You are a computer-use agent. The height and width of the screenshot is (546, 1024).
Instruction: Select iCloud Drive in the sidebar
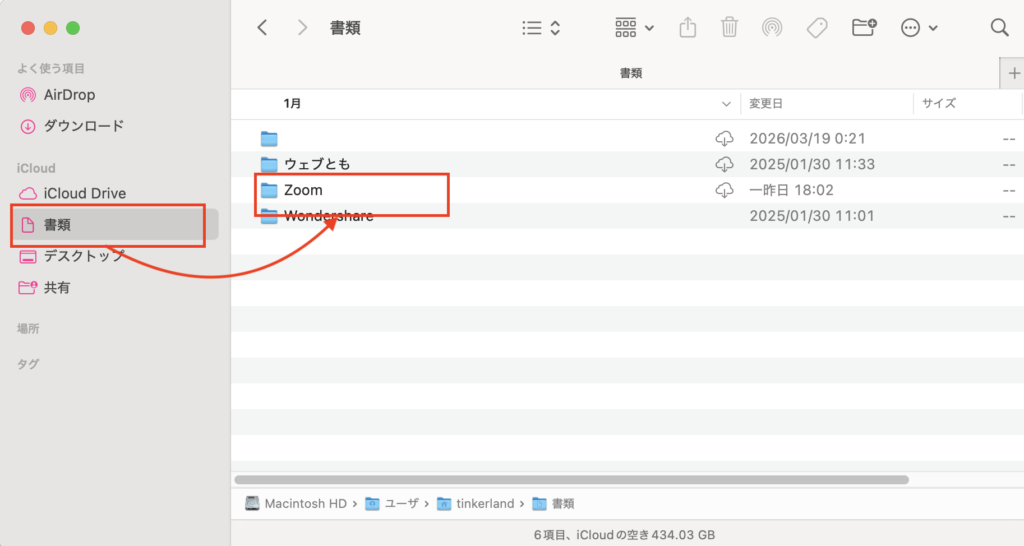pos(84,193)
